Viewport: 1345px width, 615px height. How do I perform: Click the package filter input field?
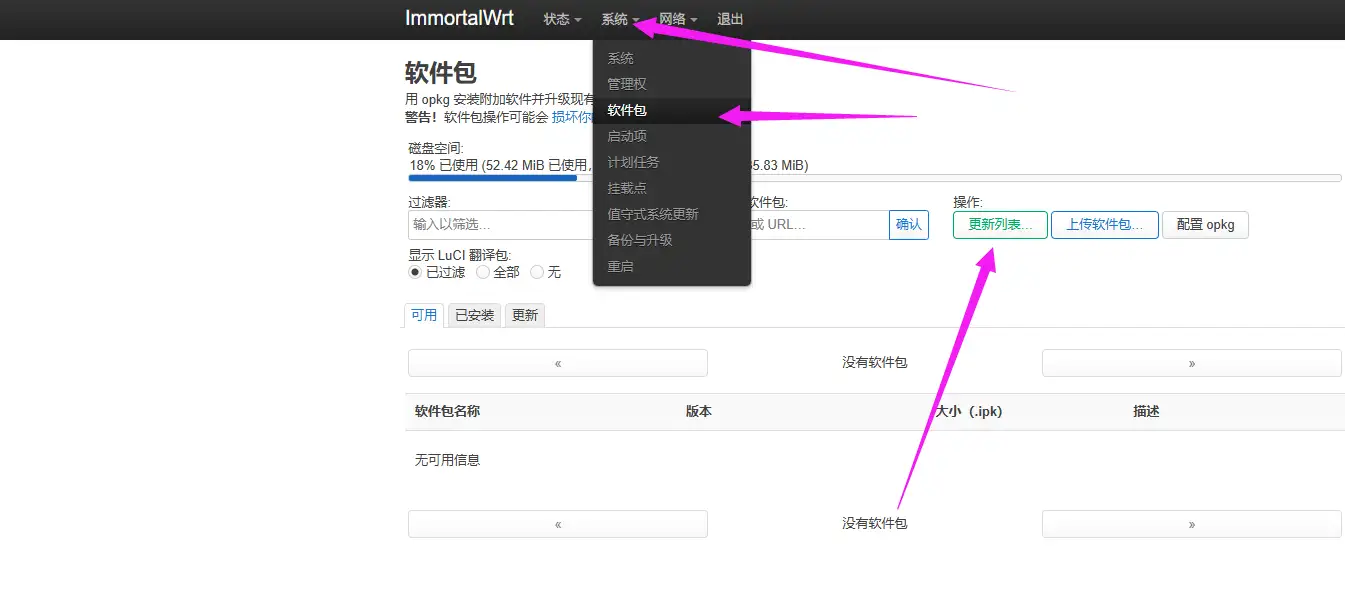pos(500,224)
